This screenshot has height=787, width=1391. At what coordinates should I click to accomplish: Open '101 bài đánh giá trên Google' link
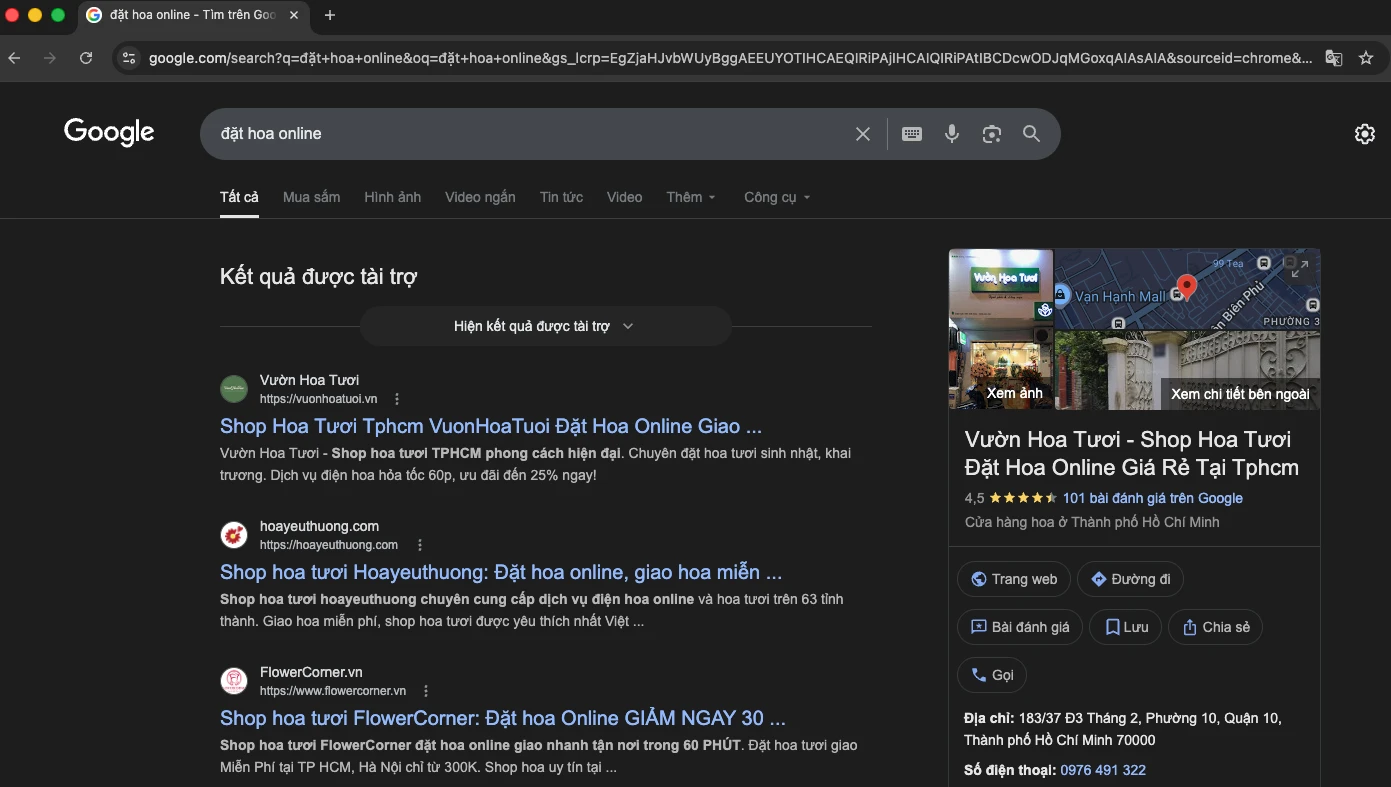[1153, 498]
